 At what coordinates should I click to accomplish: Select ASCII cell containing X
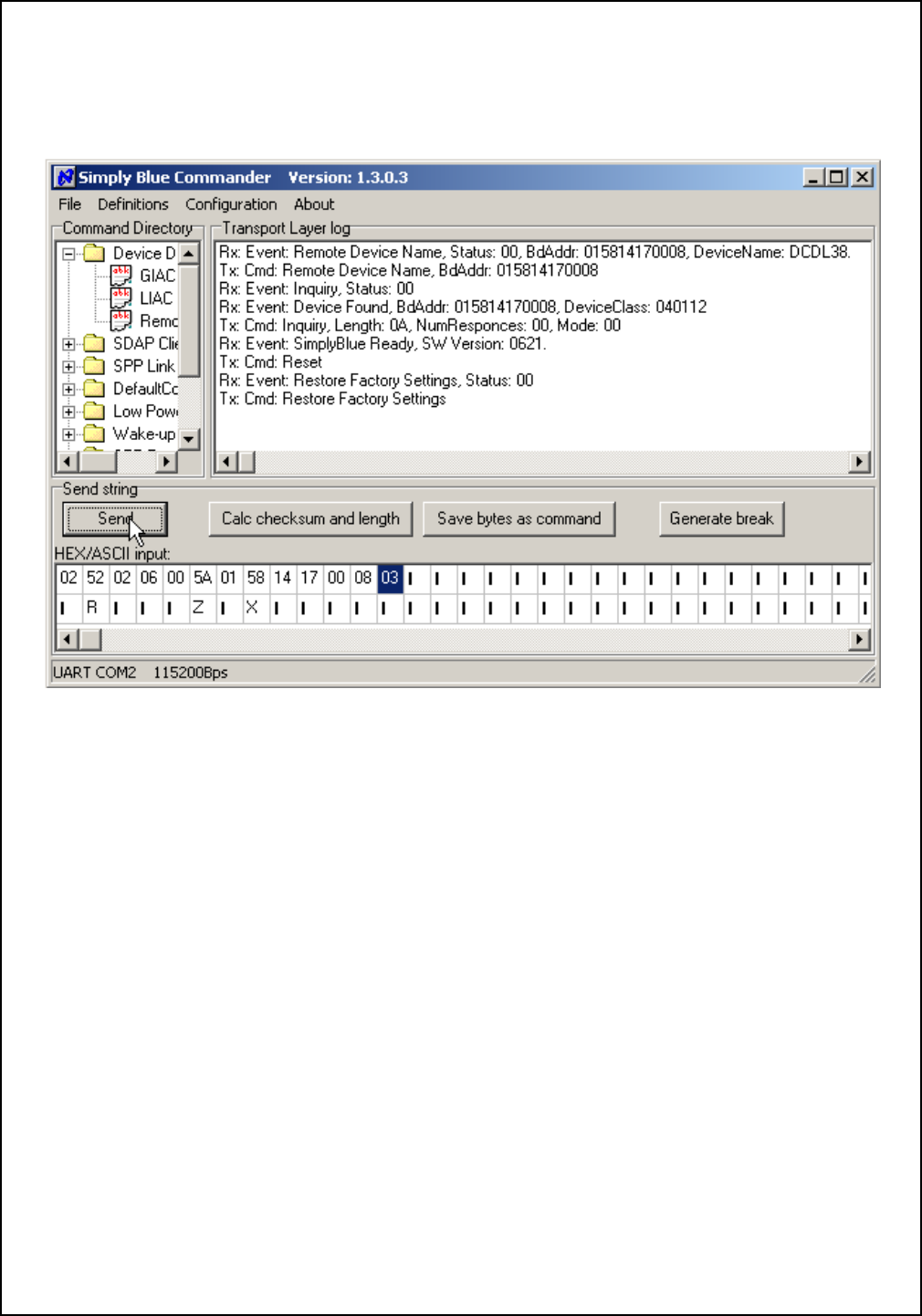tap(256, 608)
